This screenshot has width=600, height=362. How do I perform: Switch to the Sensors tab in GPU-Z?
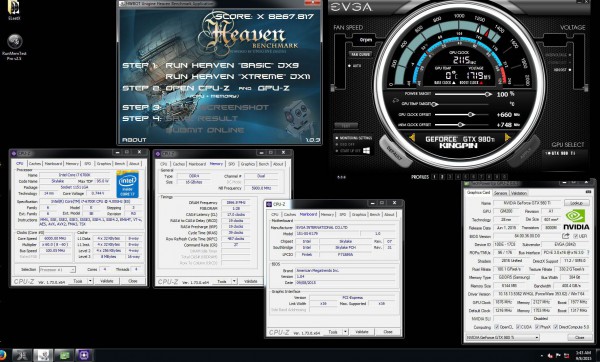[501, 193]
